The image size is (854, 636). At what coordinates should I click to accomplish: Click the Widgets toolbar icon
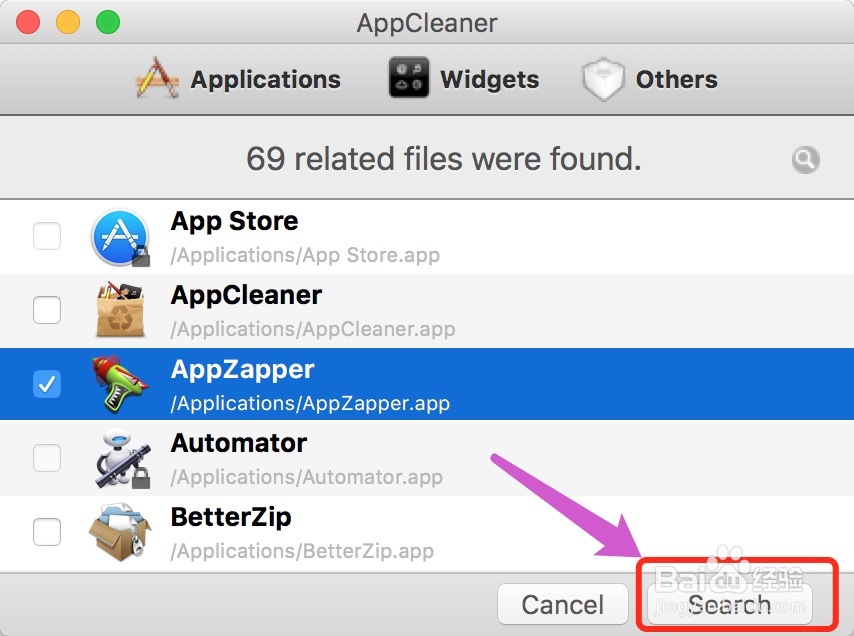coord(409,79)
